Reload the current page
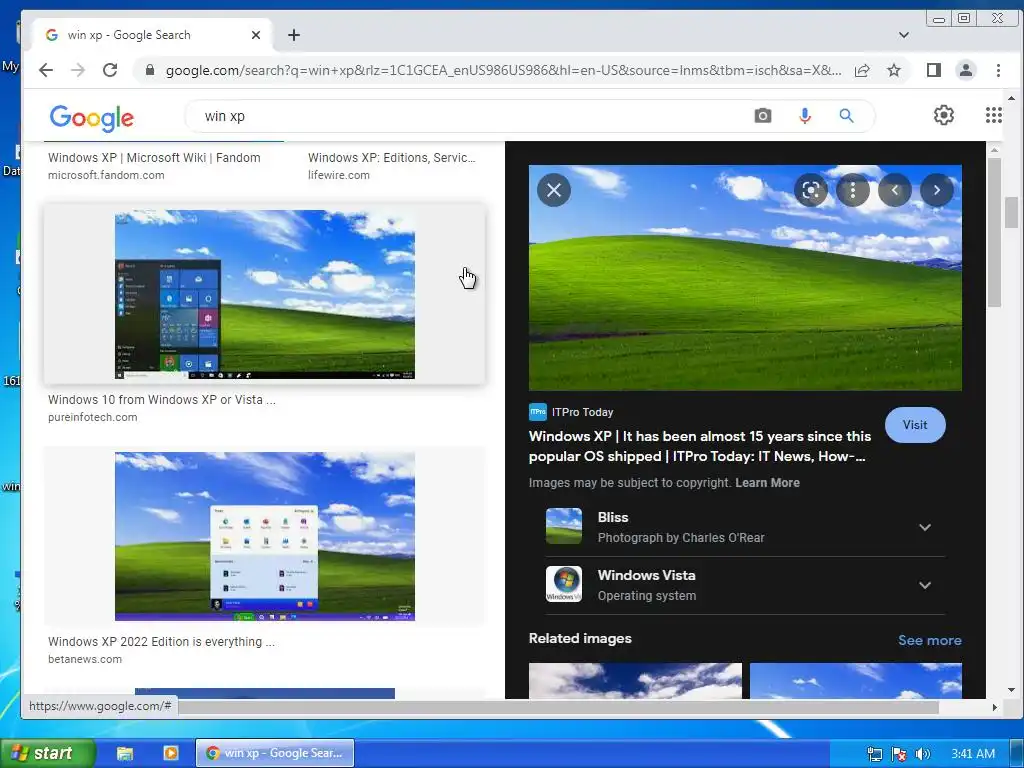The image size is (1024, 768). tap(110, 70)
